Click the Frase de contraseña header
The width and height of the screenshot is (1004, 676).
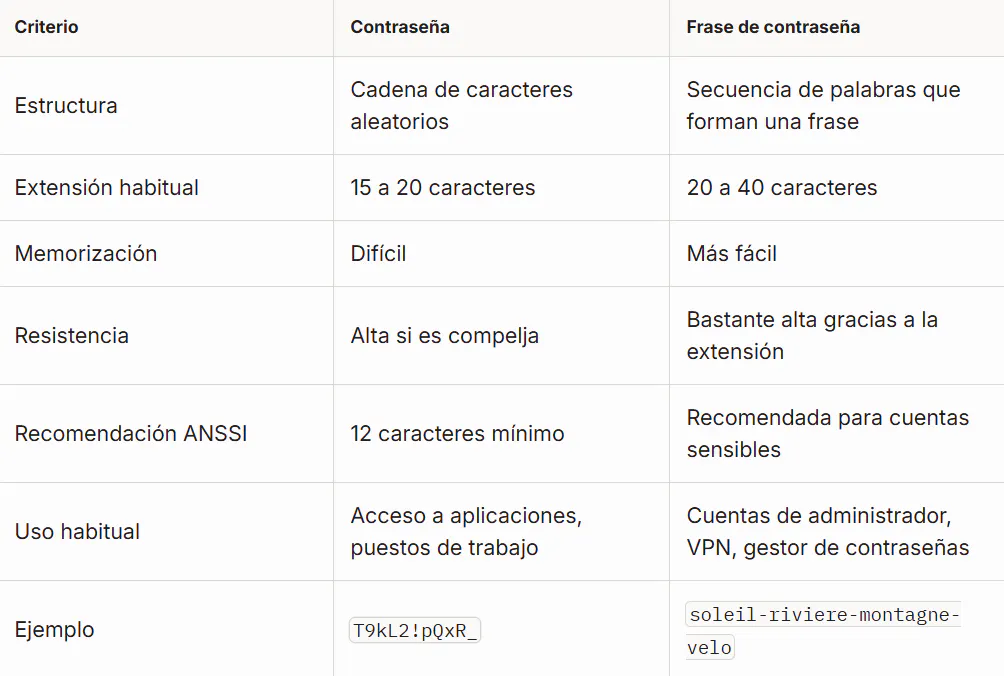click(773, 27)
